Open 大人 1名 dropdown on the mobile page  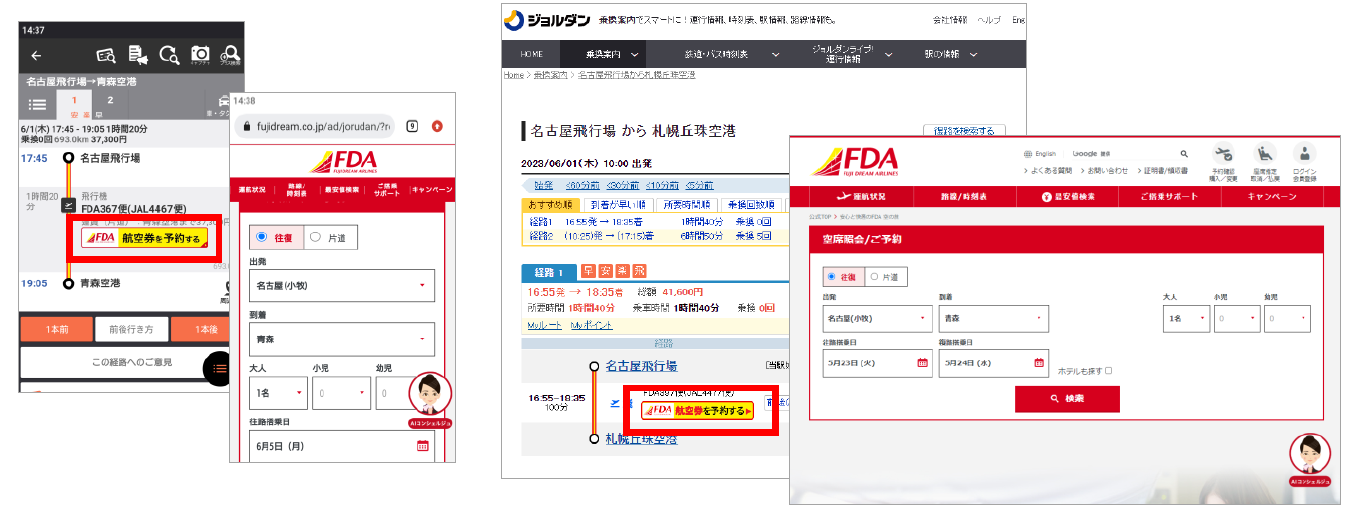[277, 393]
